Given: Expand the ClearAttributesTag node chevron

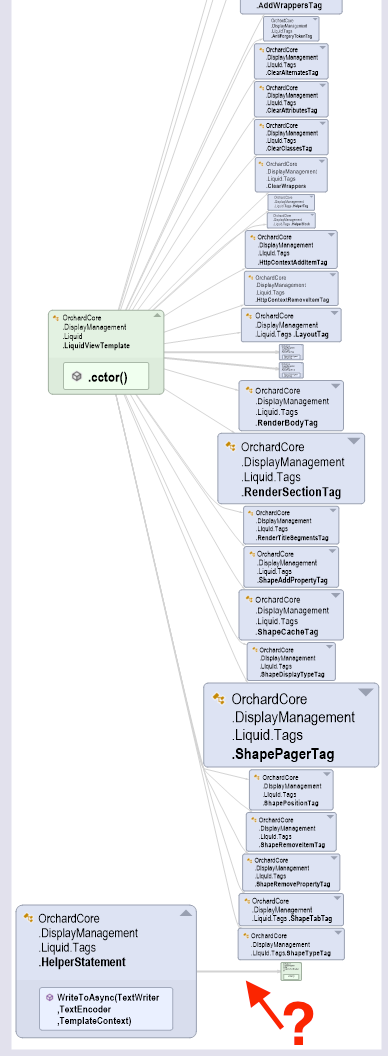Looking at the screenshot, I should pos(323,86).
